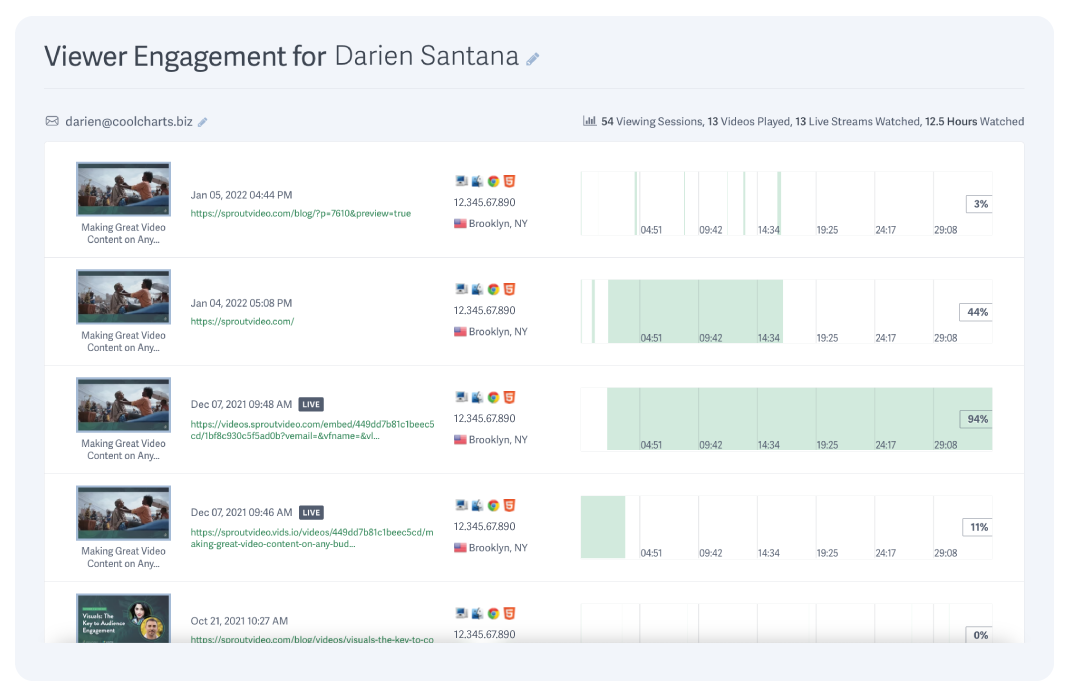This screenshot has height=695, width=1066.
Task: Click the macOS platform icon in a session row
Action: pyautogui.click(x=477, y=181)
